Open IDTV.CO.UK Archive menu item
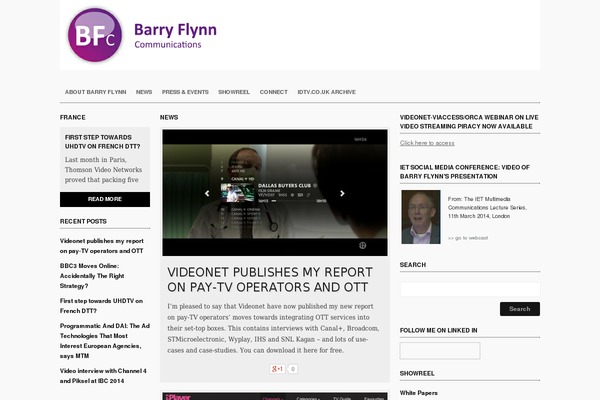Viewport: 600px width, 400px height. click(326, 92)
